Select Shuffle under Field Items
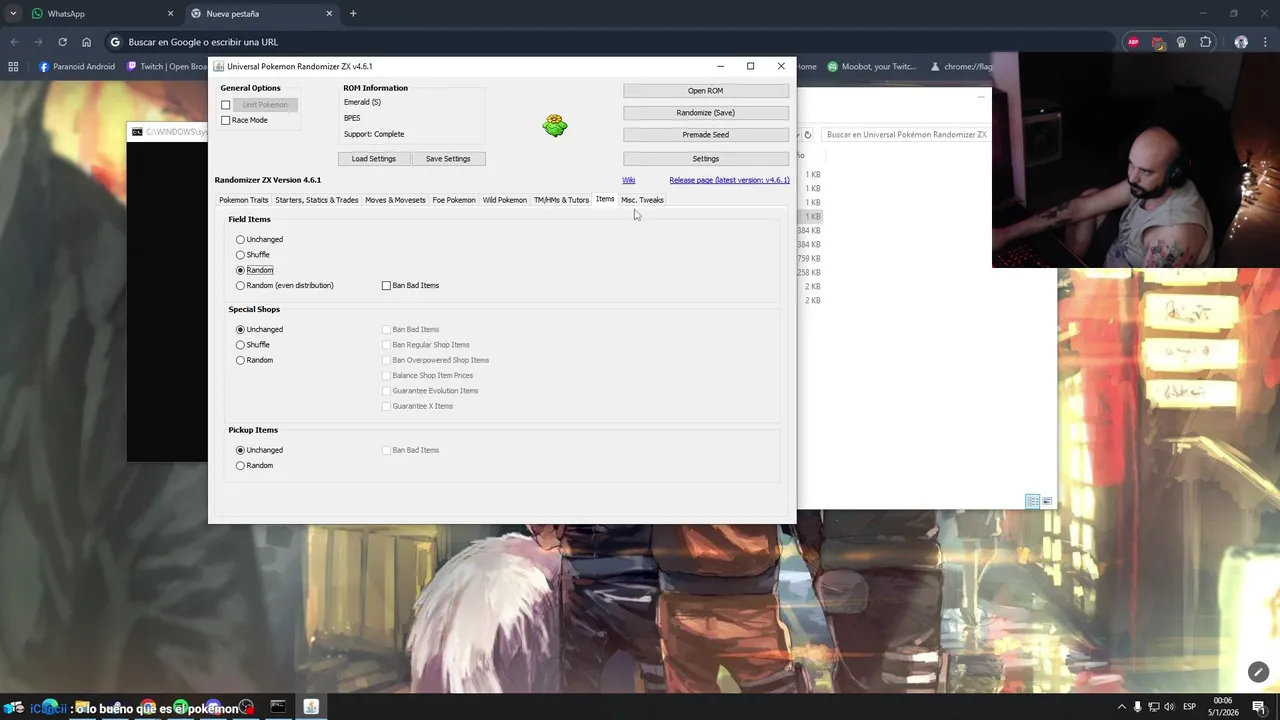 [253, 255]
